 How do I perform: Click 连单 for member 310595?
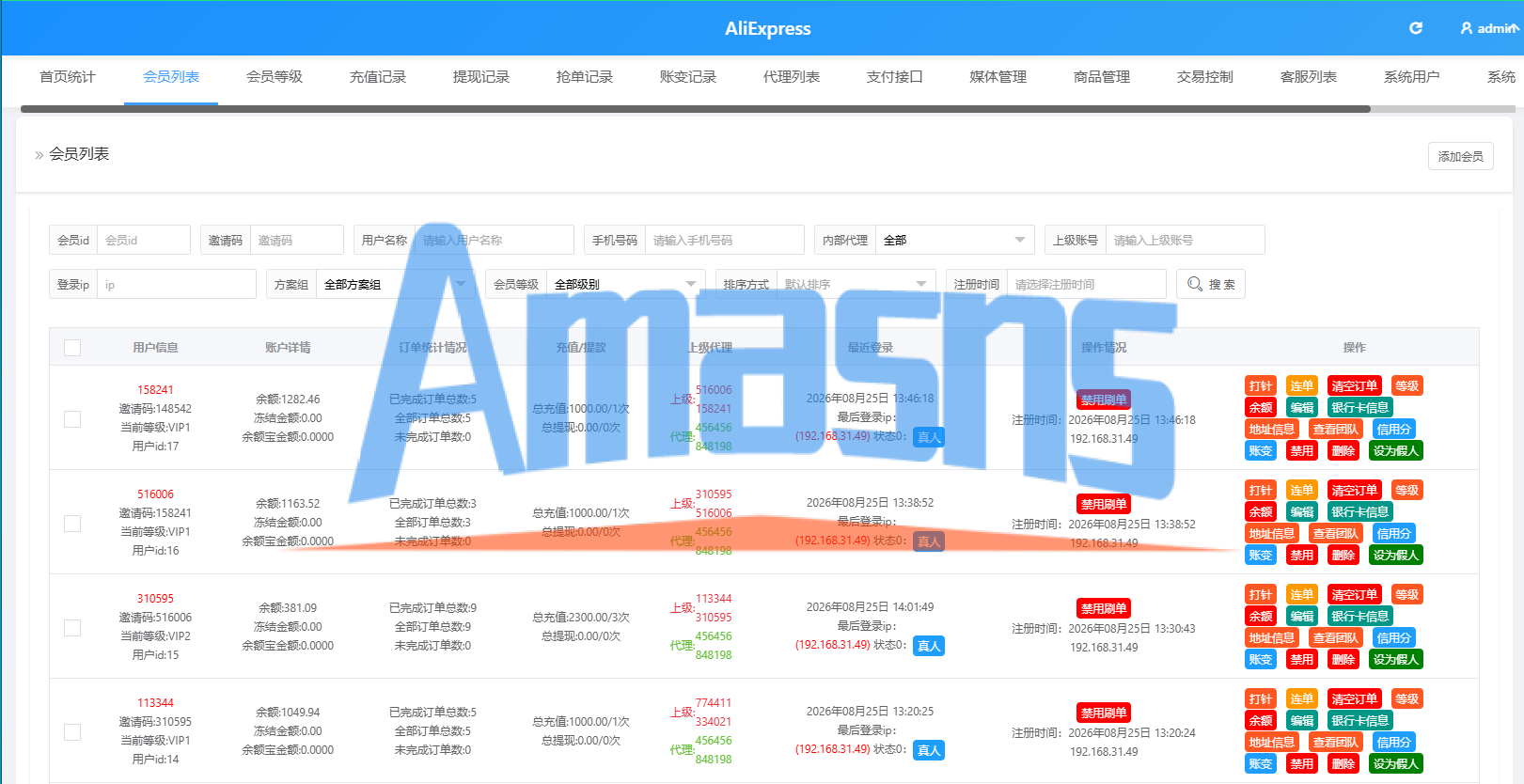pos(1301,594)
